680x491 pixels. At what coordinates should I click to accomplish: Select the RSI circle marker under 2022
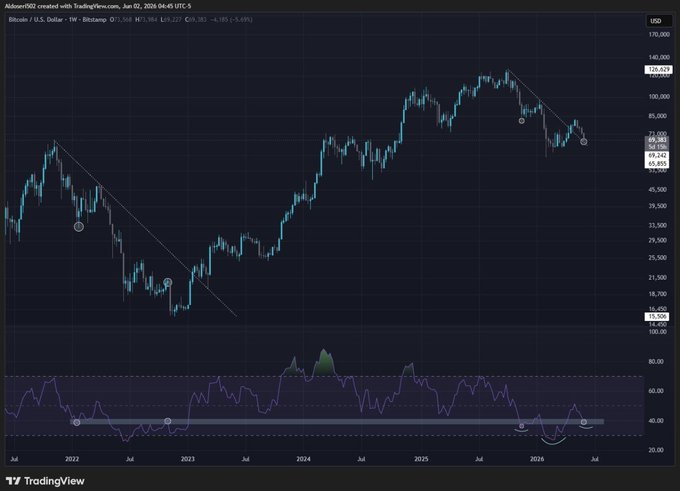[x=76, y=422]
